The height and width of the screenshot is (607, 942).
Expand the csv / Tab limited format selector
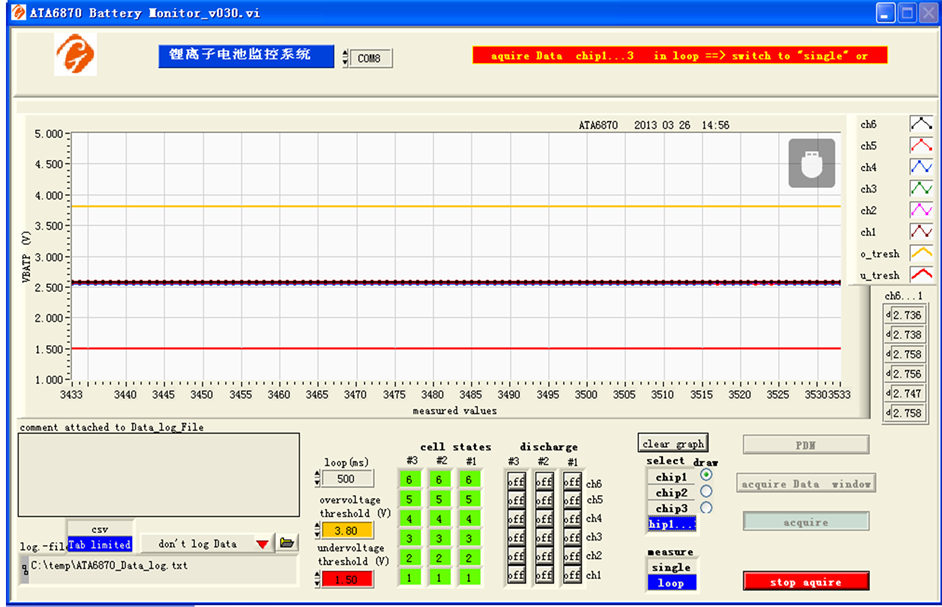[99, 536]
